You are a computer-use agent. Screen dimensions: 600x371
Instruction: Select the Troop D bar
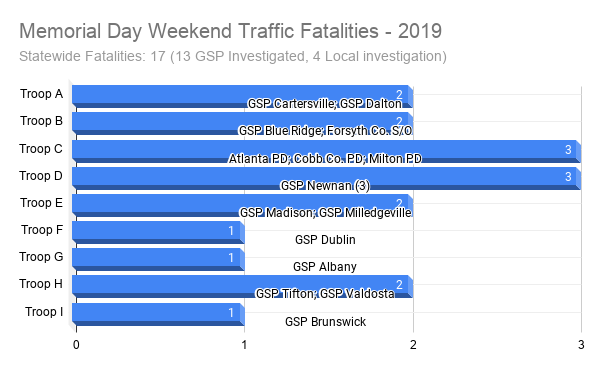[x=327, y=178]
